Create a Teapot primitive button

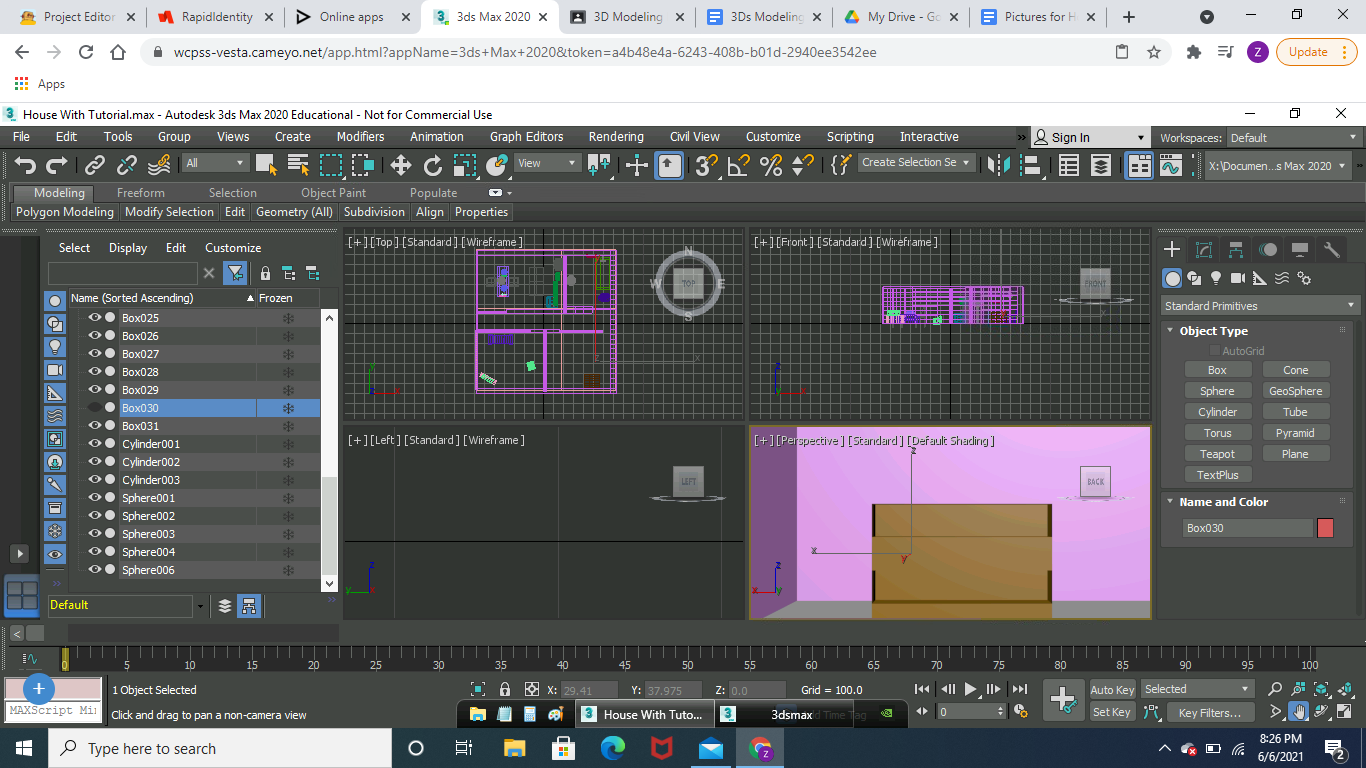coord(1217,454)
